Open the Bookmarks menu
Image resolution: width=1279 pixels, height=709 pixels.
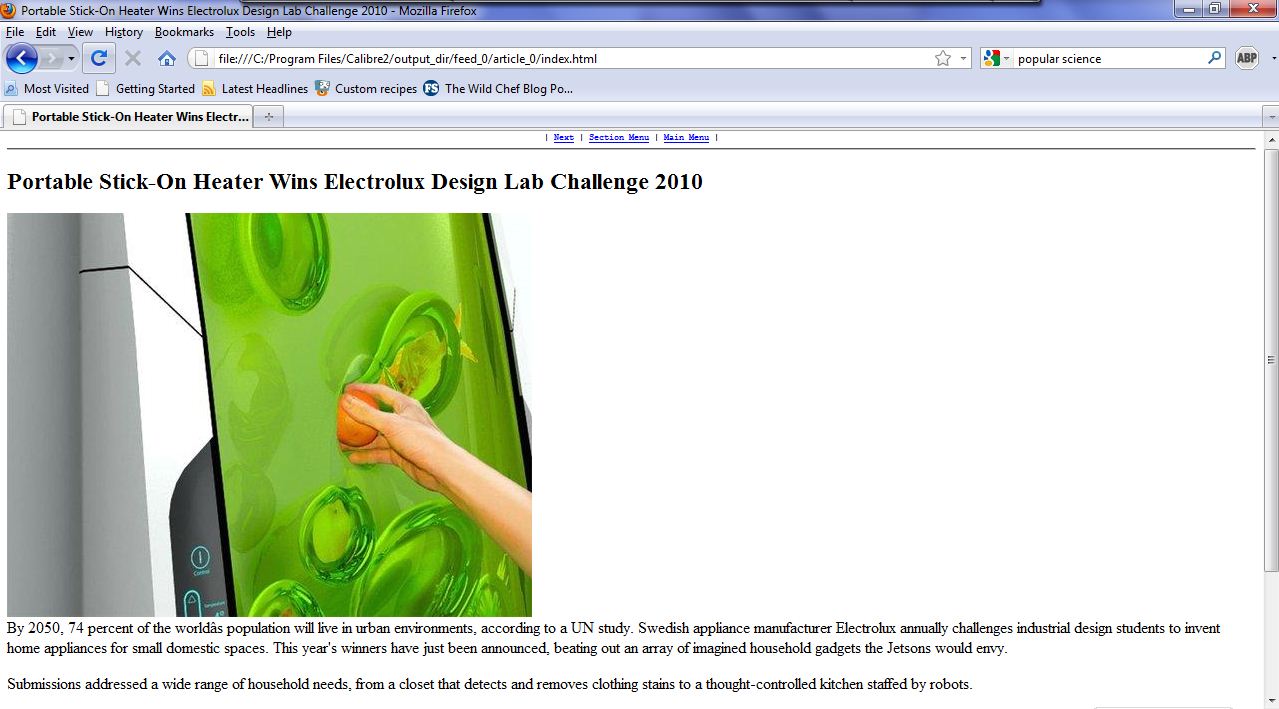[x=184, y=32]
